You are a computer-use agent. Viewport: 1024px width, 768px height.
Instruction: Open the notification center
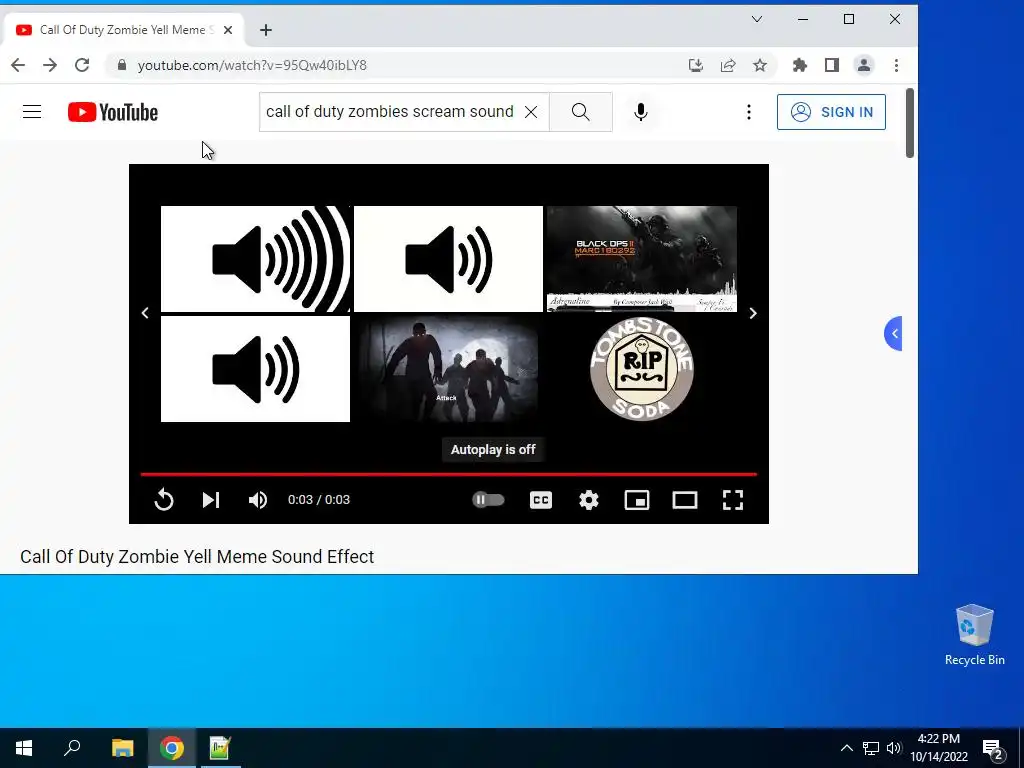[x=993, y=749]
